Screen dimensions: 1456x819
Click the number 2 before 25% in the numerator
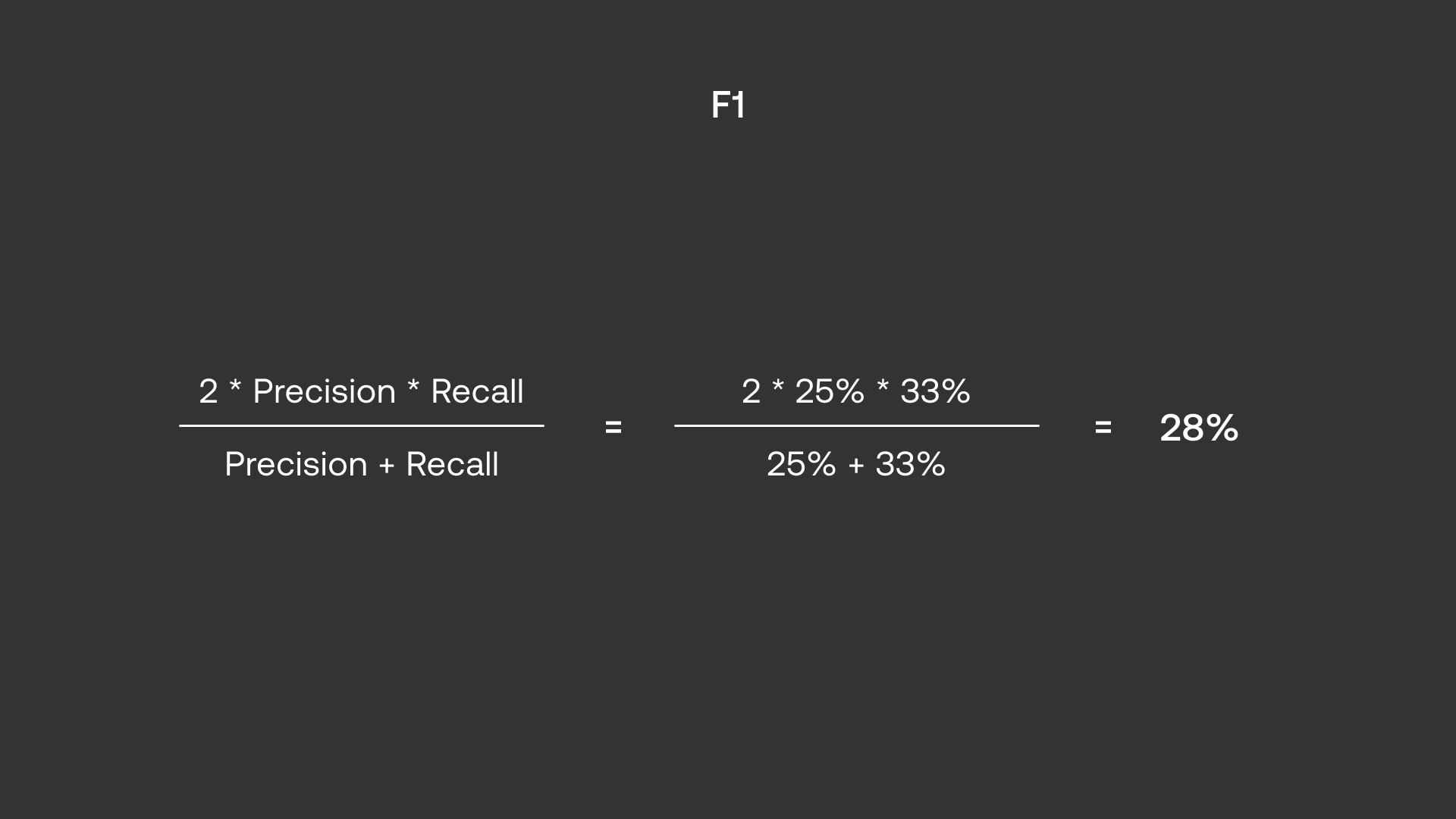click(x=751, y=391)
